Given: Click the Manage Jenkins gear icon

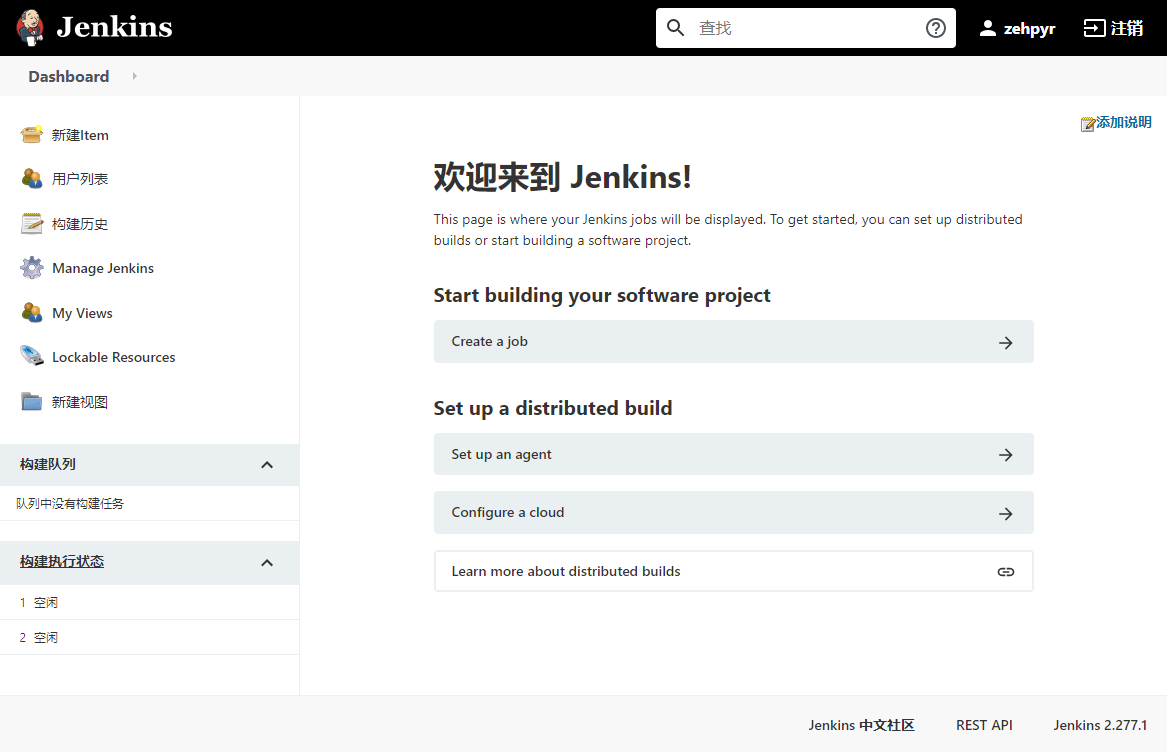Looking at the screenshot, I should click(x=32, y=268).
